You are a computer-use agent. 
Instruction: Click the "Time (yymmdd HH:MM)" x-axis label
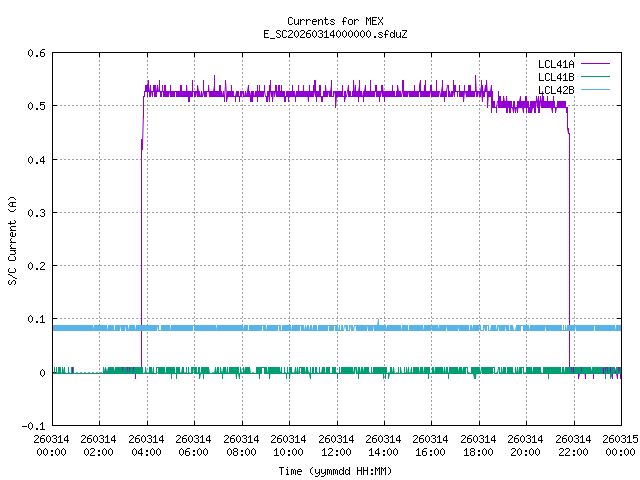tap(335, 470)
